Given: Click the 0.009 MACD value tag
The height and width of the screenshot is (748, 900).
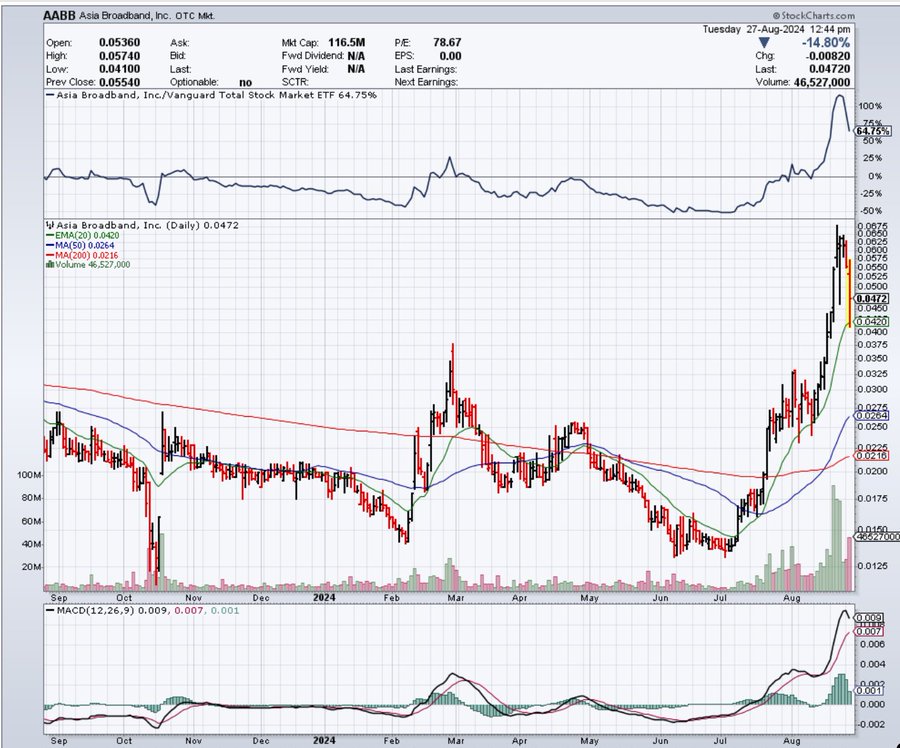Looking at the screenshot, I should point(869,618).
